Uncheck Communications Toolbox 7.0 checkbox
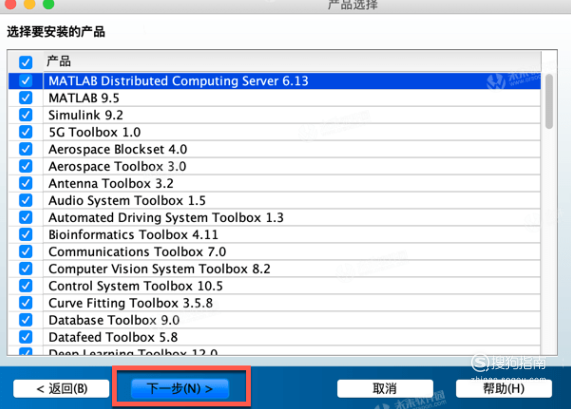Viewport: 571px width, 409px height. coord(25,252)
